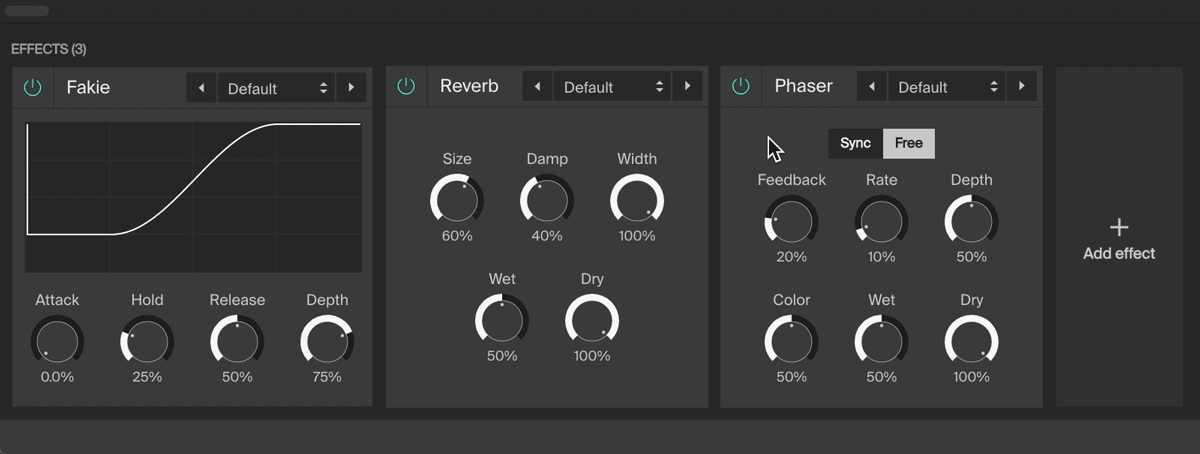Open the Fakie Default preset dropdown
This screenshot has width=1200, height=454.
coord(277,88)
